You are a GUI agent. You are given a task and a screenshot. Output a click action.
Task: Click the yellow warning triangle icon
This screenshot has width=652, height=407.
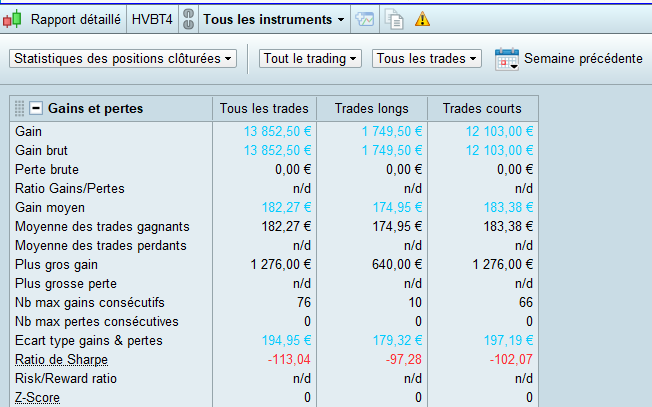(422, 20)
